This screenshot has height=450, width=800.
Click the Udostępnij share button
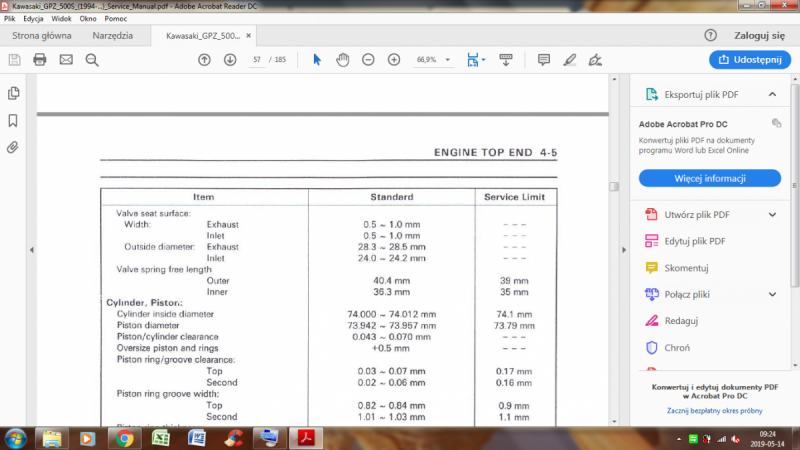749,60
